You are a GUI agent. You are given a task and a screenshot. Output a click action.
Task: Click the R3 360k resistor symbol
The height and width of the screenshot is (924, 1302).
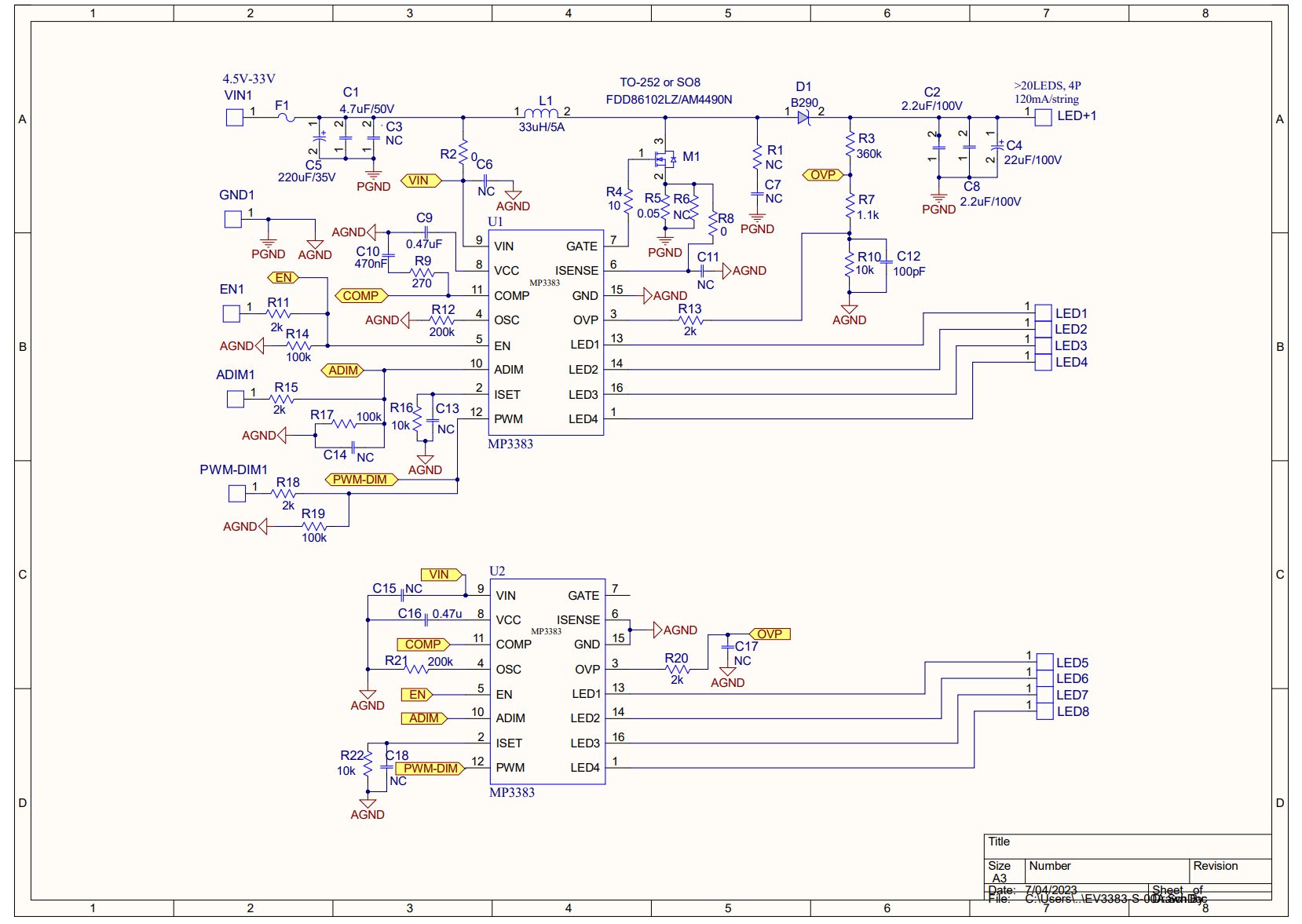pos(850,145)
